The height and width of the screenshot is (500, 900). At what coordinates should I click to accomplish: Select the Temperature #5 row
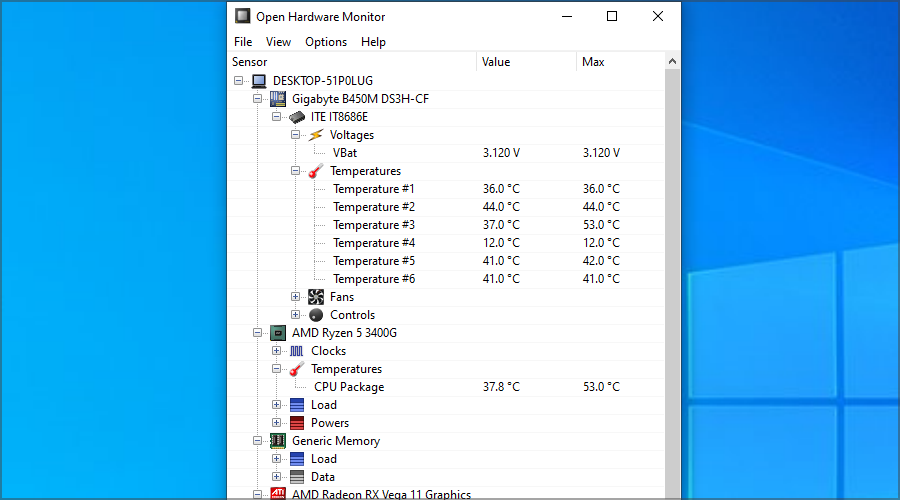(x=446, y=261)
